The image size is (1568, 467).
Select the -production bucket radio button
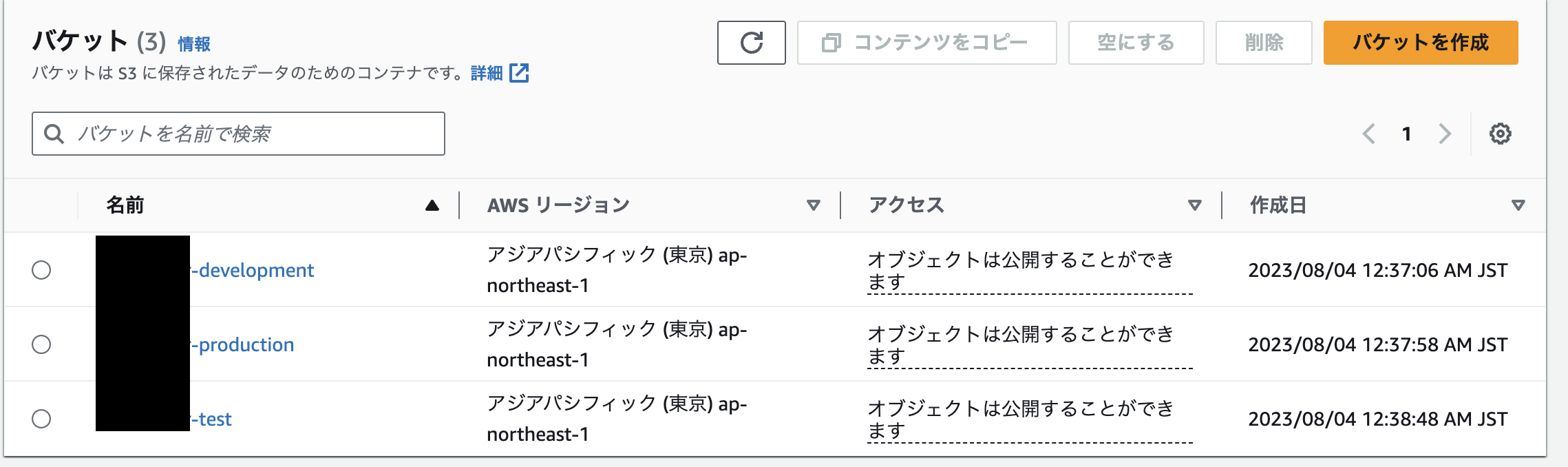pyautogui.click(x=43, y=344)
